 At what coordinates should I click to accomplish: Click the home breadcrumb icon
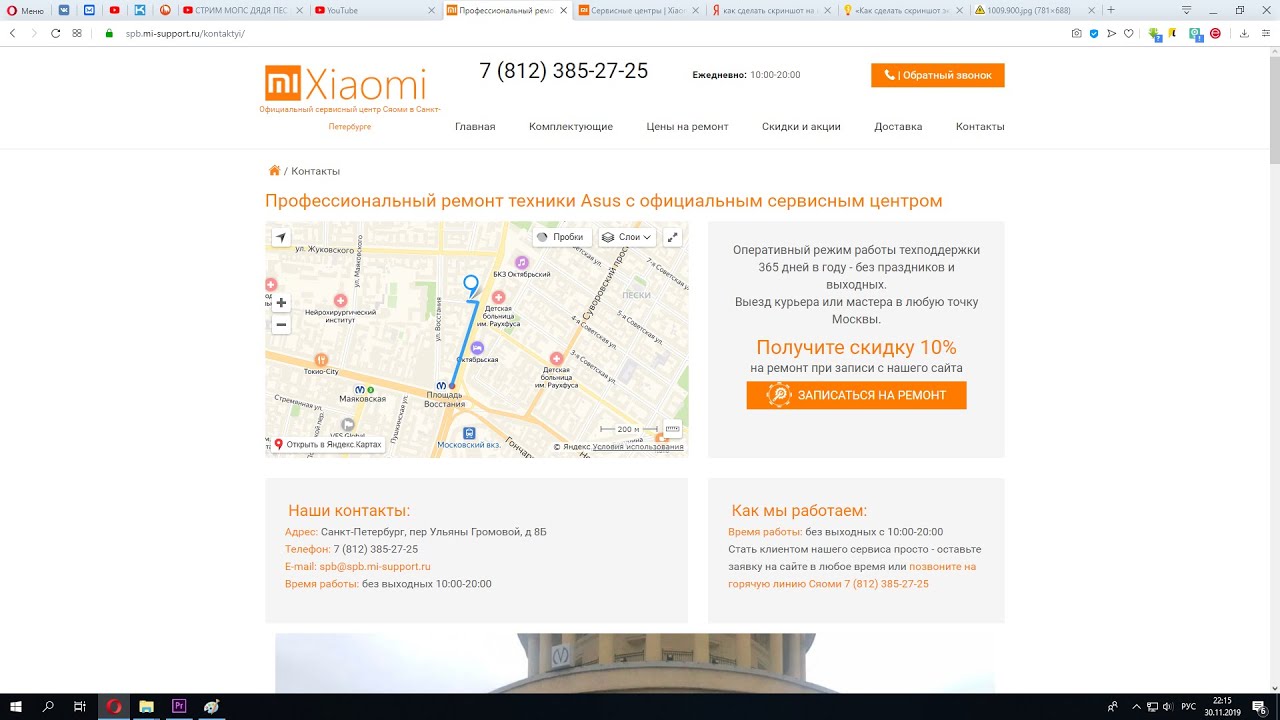point(274,170)
